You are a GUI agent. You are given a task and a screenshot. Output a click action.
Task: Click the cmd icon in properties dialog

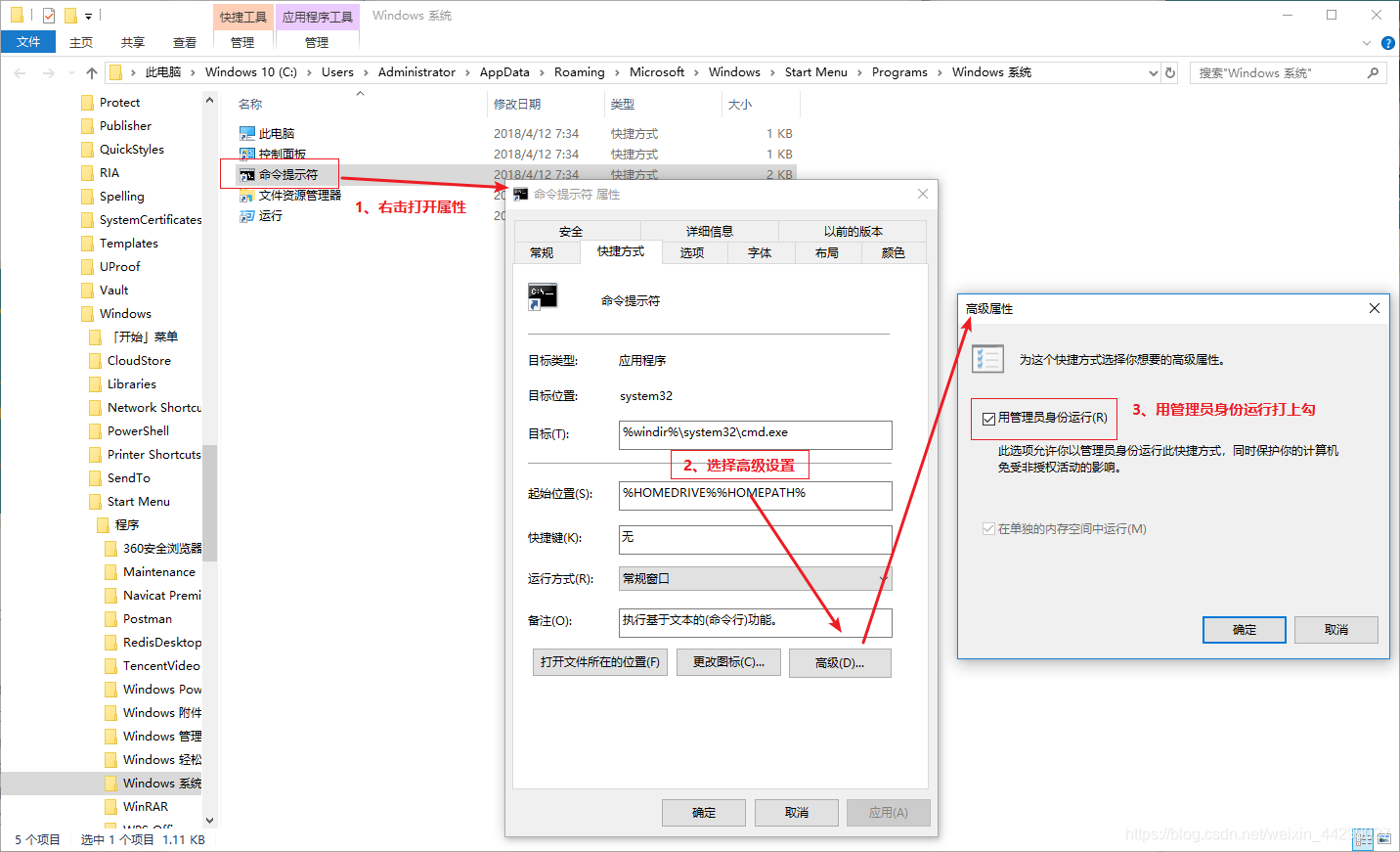coord(543,297)
